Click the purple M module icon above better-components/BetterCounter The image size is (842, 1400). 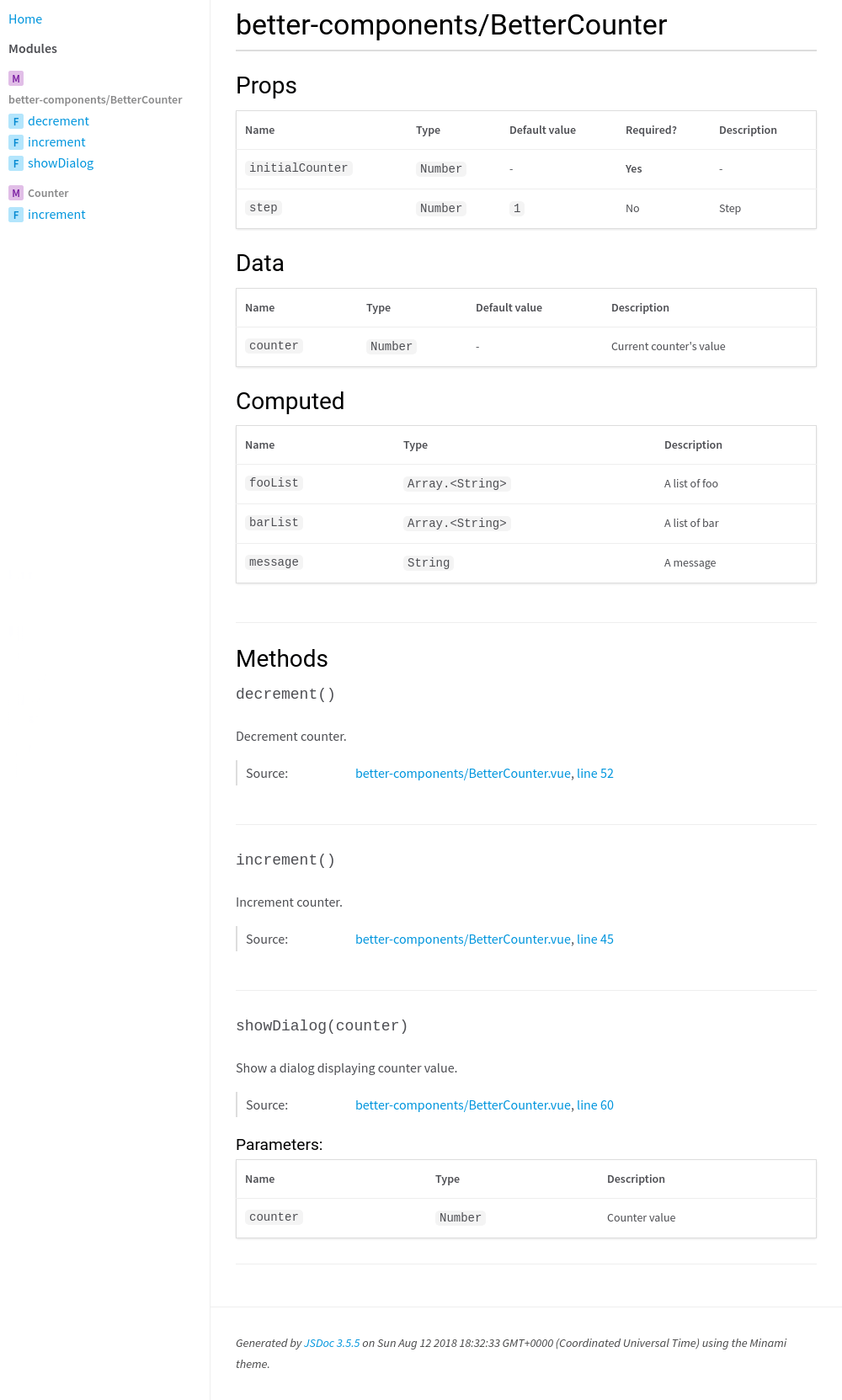15,78
